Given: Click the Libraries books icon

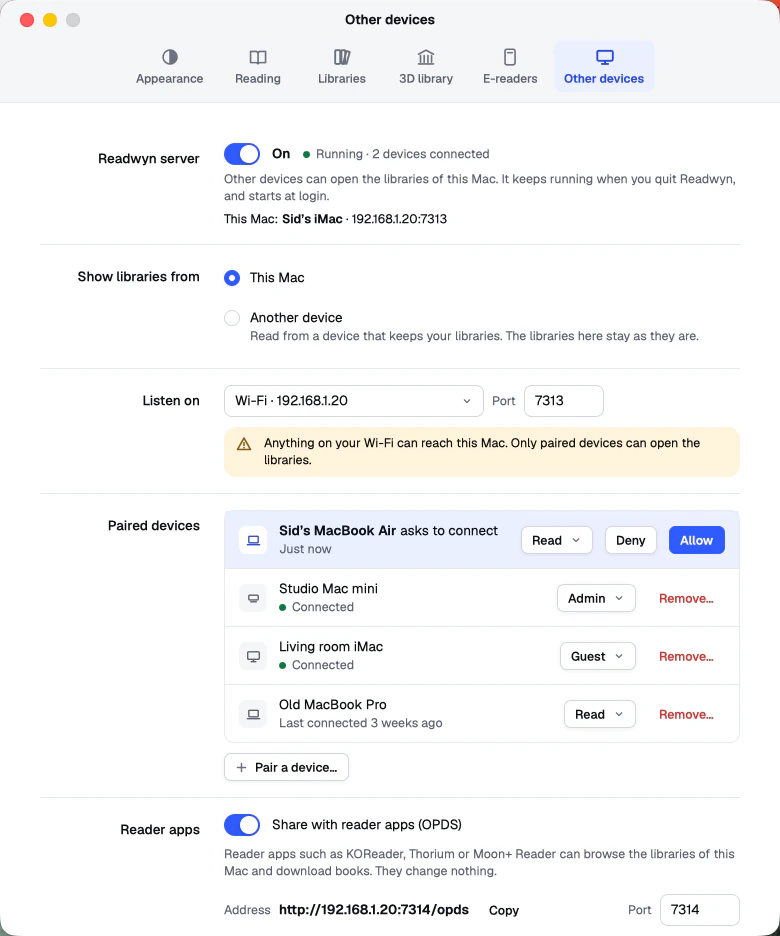Looking at the screenshot, I should point(342,57).
